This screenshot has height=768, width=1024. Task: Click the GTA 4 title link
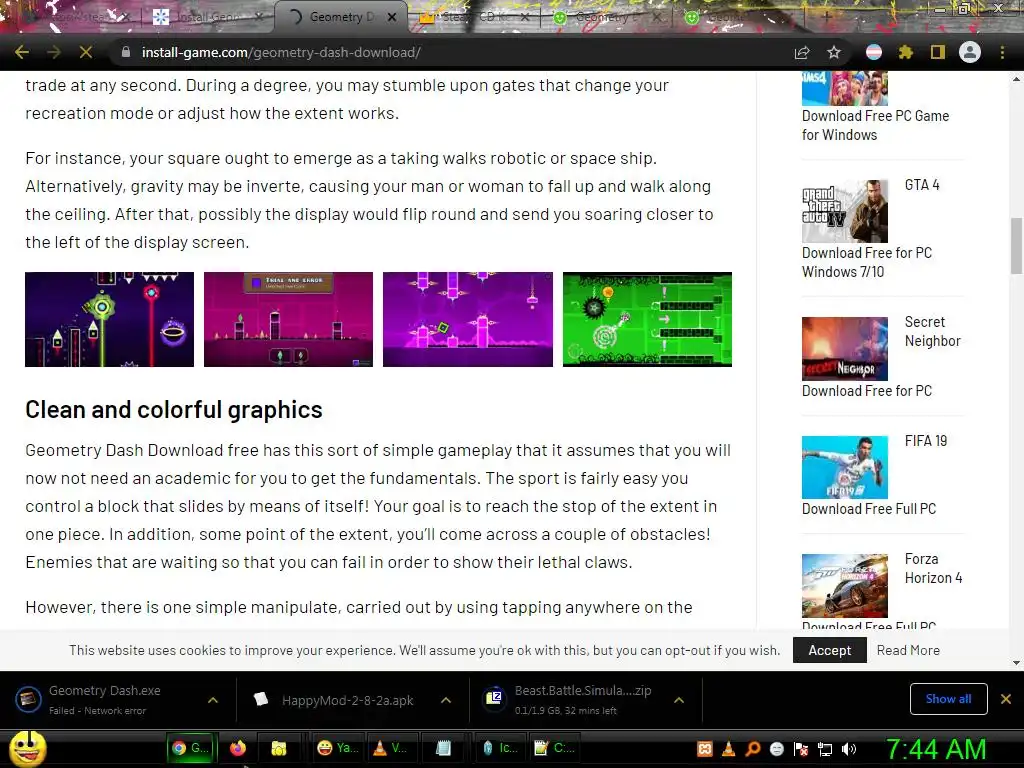point(921,185)
